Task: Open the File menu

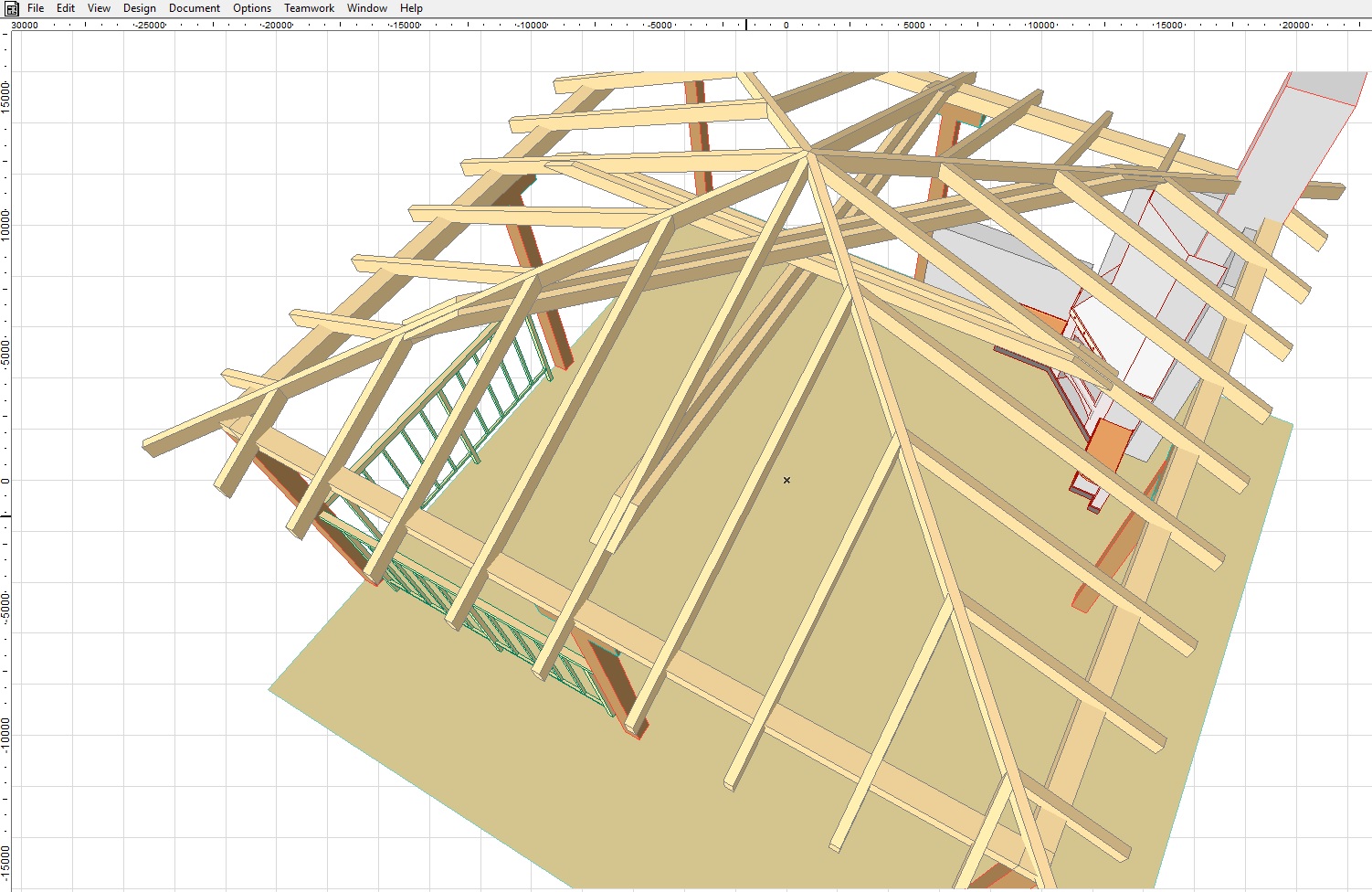Action: [x=36, y=8]
